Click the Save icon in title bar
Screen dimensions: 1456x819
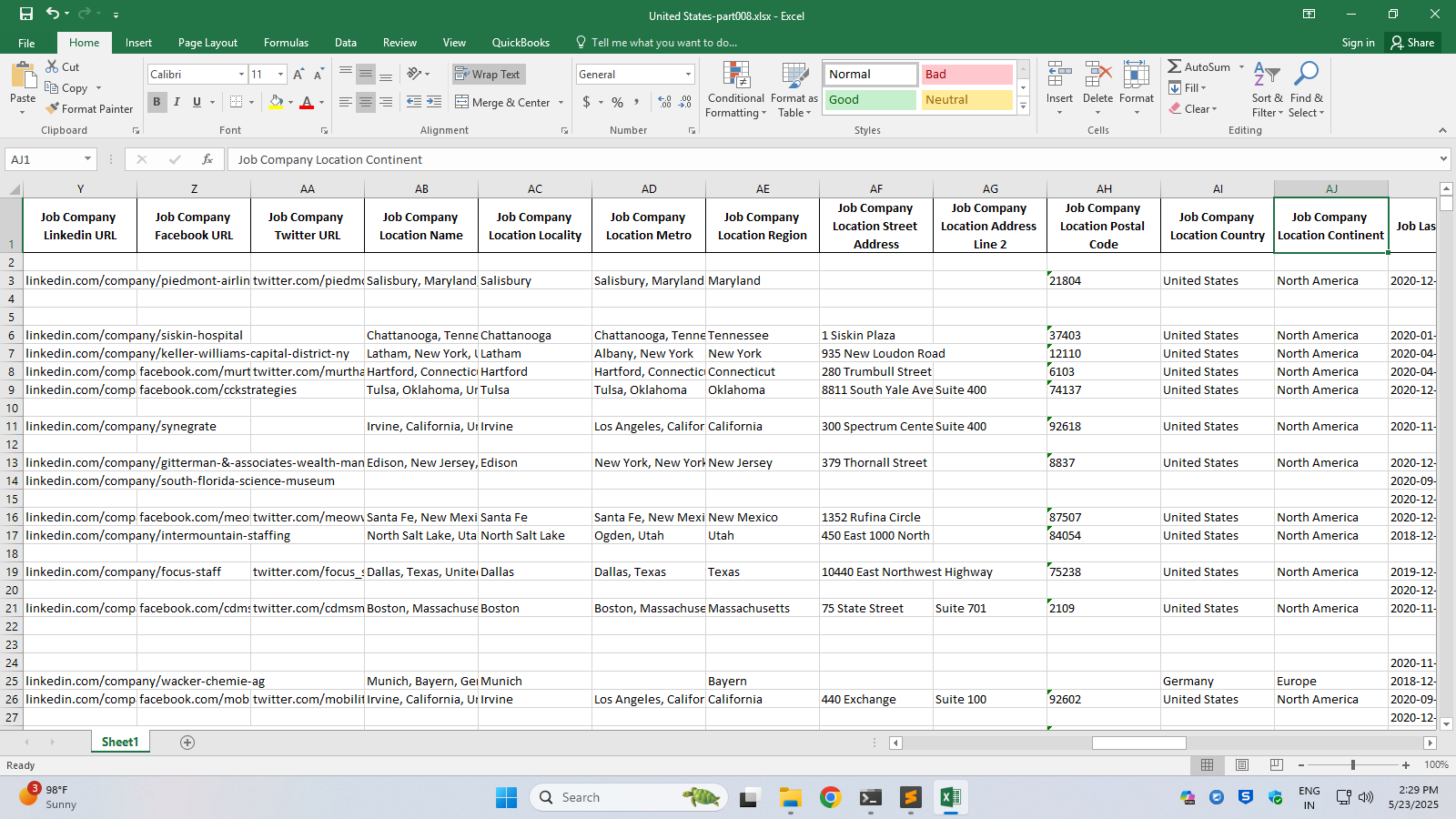(26, 14)
